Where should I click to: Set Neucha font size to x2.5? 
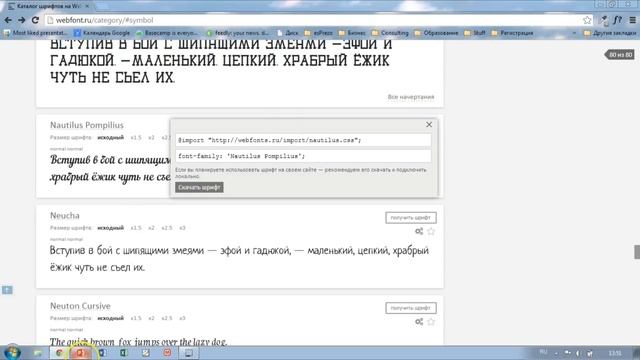click(167, 228)
